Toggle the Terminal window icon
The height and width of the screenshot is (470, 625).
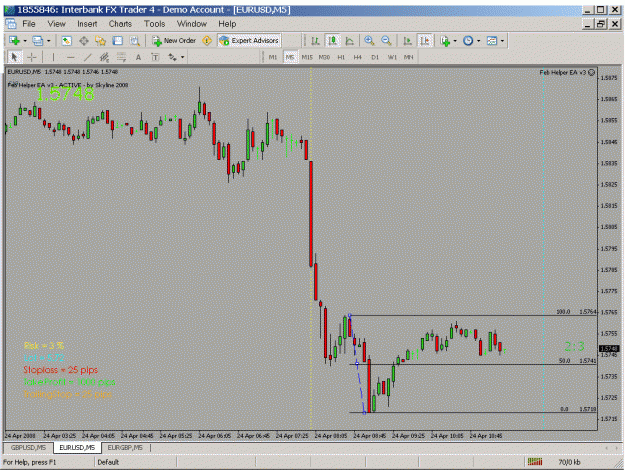(118, 41)
